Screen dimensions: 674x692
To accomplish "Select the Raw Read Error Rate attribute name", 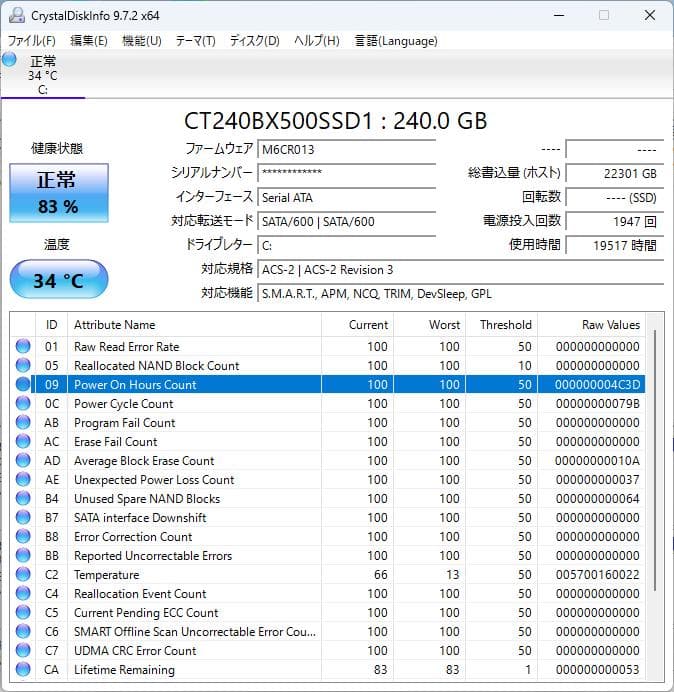I will click(126, 346).
